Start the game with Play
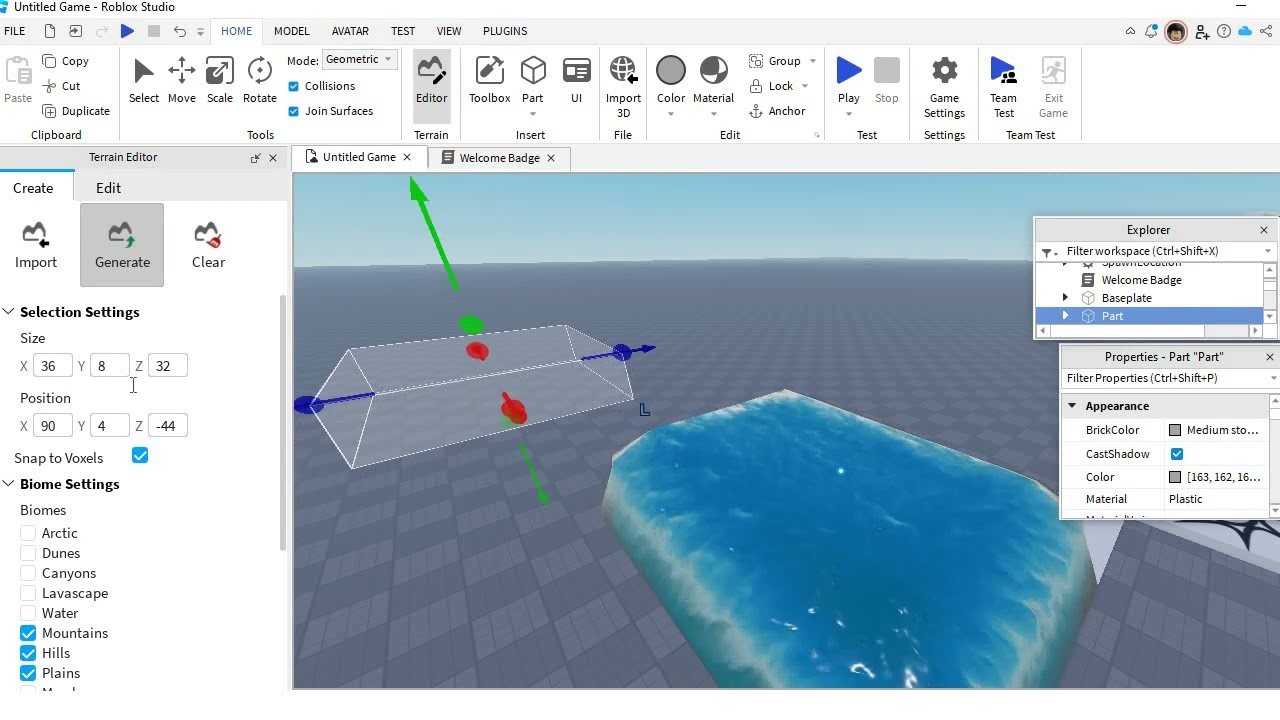The height and width of the screenshot is (720, 1280). coord(849,80)
